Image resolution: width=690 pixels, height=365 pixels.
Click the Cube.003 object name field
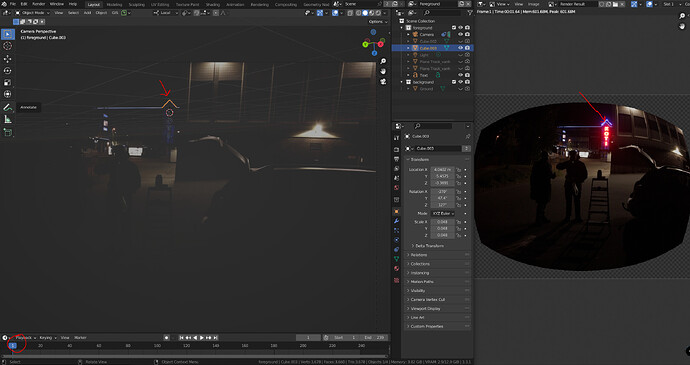[438, 148]
